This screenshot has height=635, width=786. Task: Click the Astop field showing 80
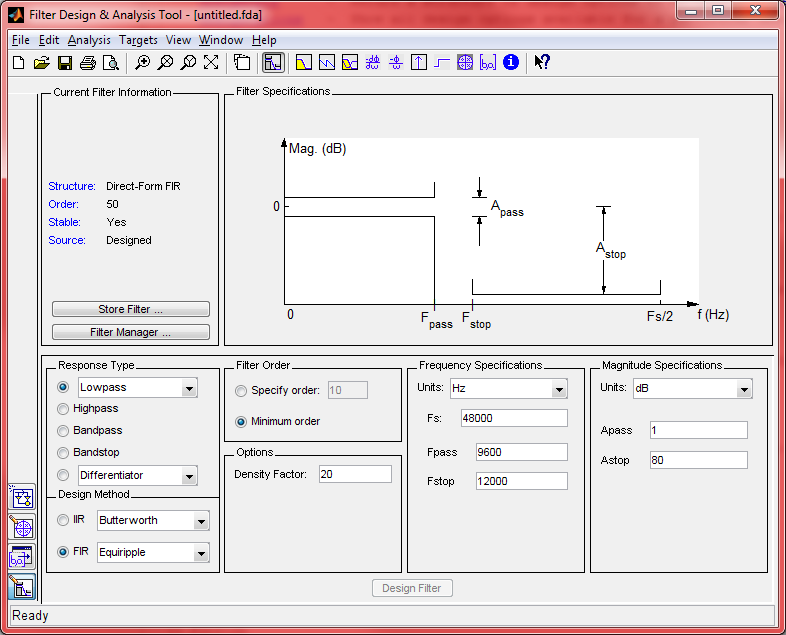[698, 460]
